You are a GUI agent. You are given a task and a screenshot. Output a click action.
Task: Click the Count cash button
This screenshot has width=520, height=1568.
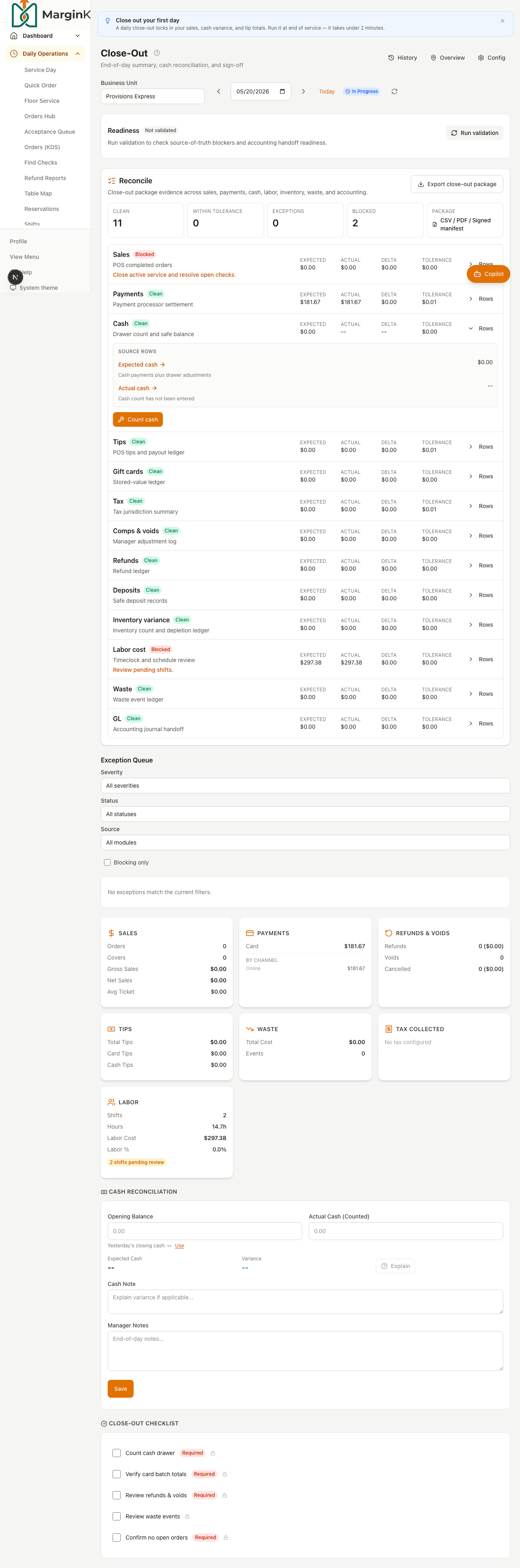[x=137, y=419]
